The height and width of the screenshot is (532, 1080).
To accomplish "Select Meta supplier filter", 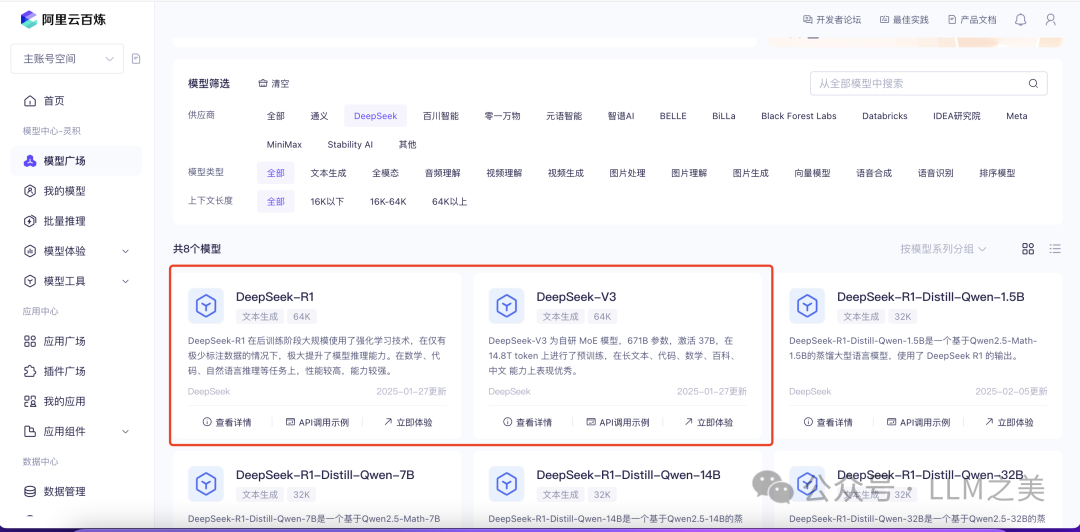I will (x=1016, y=116).
